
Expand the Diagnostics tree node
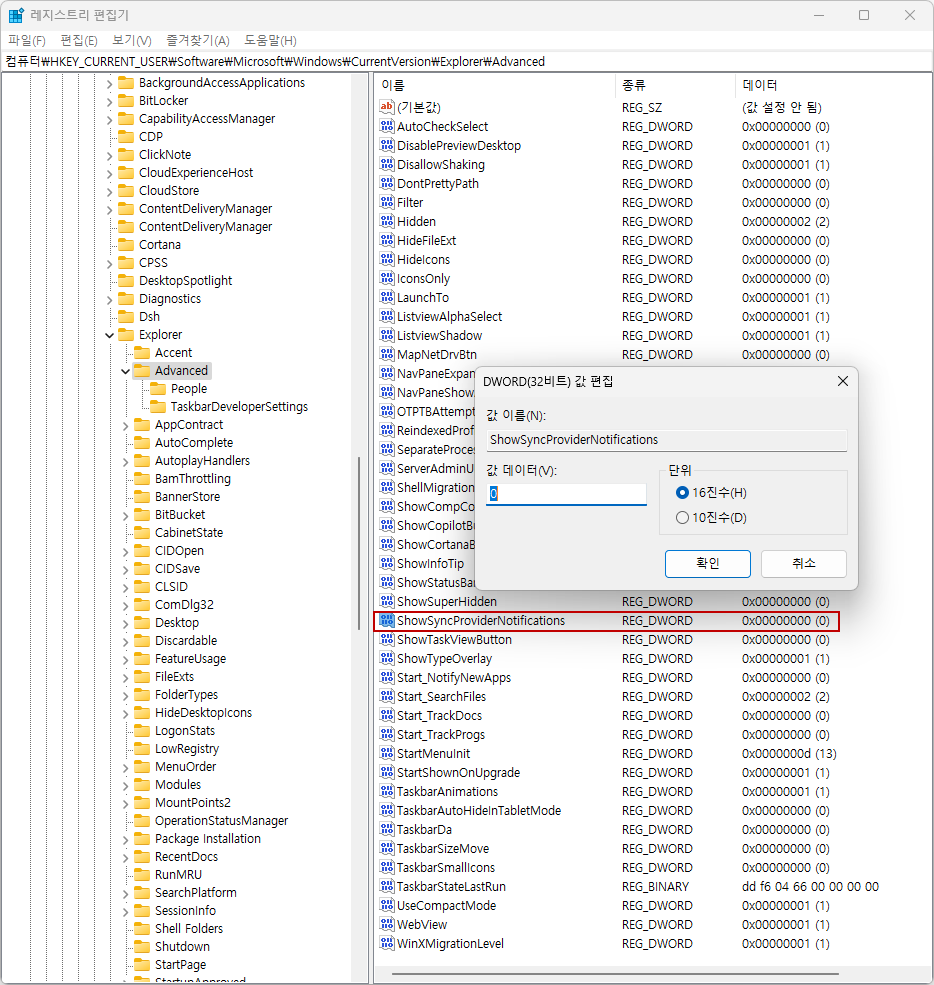(109, 300)
